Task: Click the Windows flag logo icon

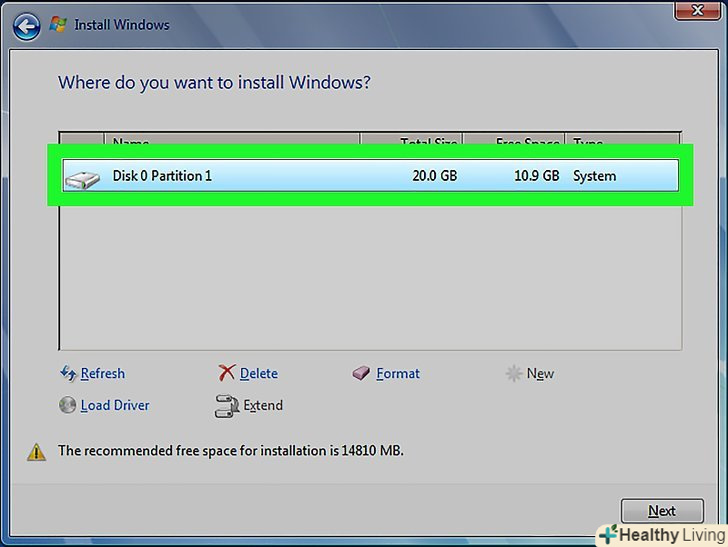Action: [58, 24]
